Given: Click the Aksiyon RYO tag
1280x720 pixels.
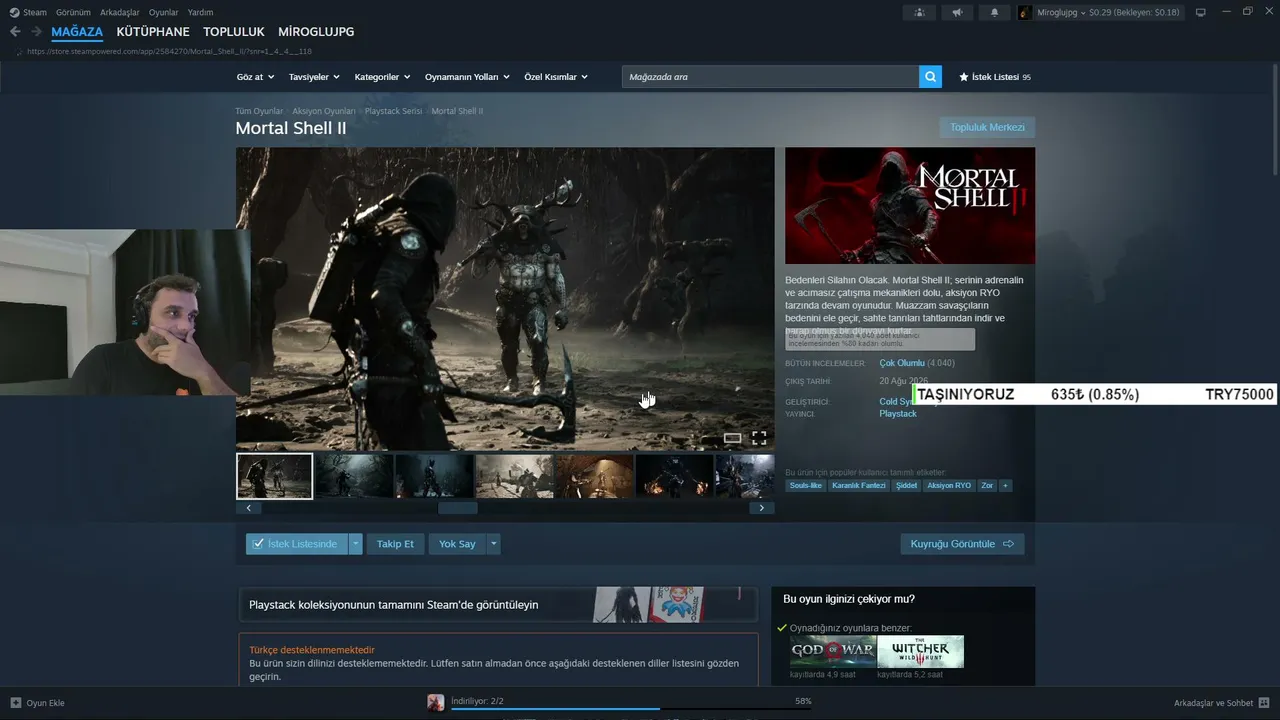Looking at the screenshot, I should coord(949,486).
